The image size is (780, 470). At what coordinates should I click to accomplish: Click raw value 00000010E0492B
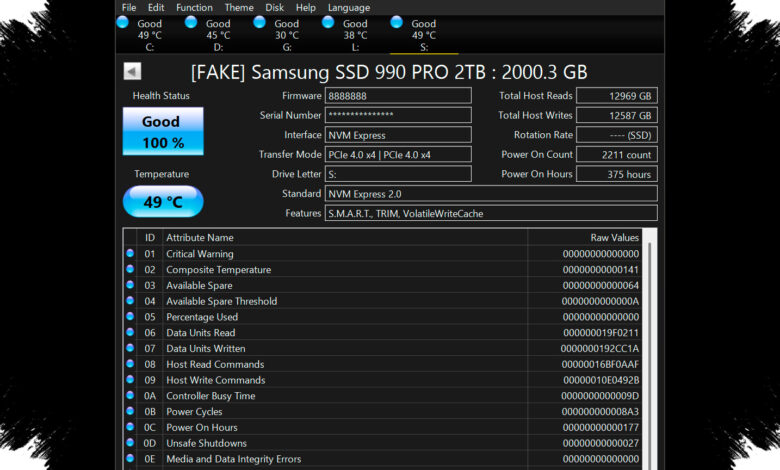click(x=601, y=380)
